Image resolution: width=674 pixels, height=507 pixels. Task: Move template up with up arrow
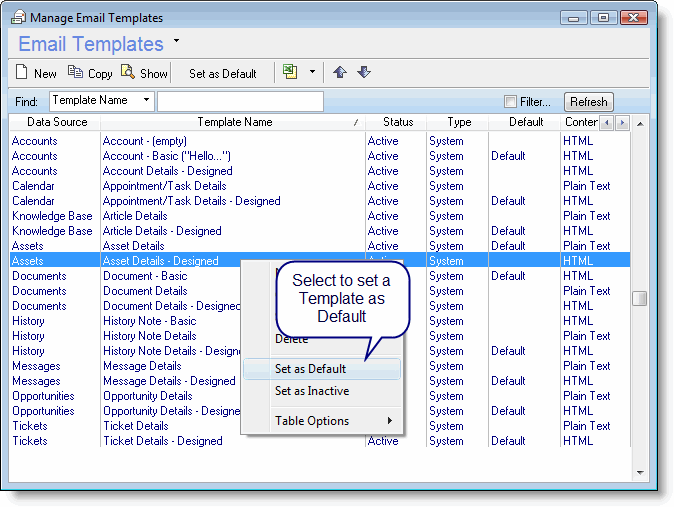click(340, 72)
